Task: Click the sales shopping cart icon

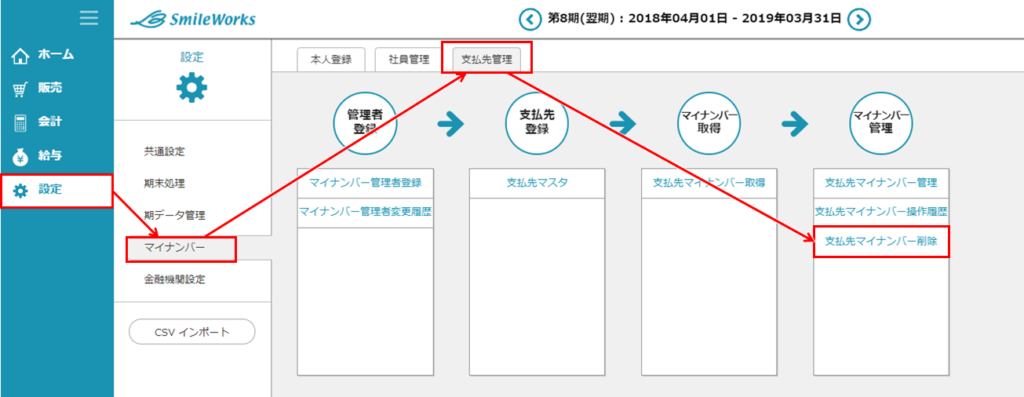Action: point(21,90)
